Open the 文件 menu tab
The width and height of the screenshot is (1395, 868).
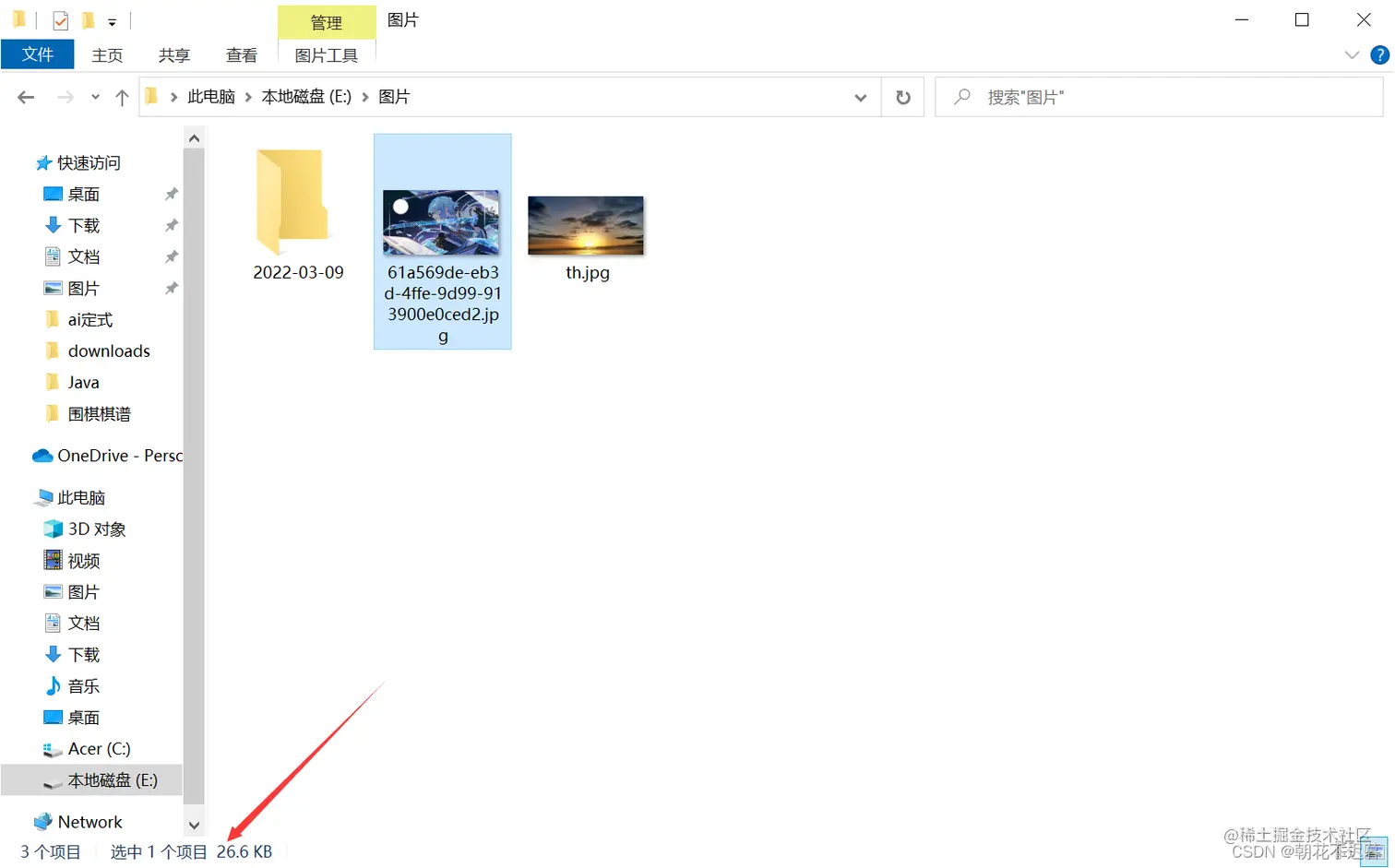[x=38, y=54]
